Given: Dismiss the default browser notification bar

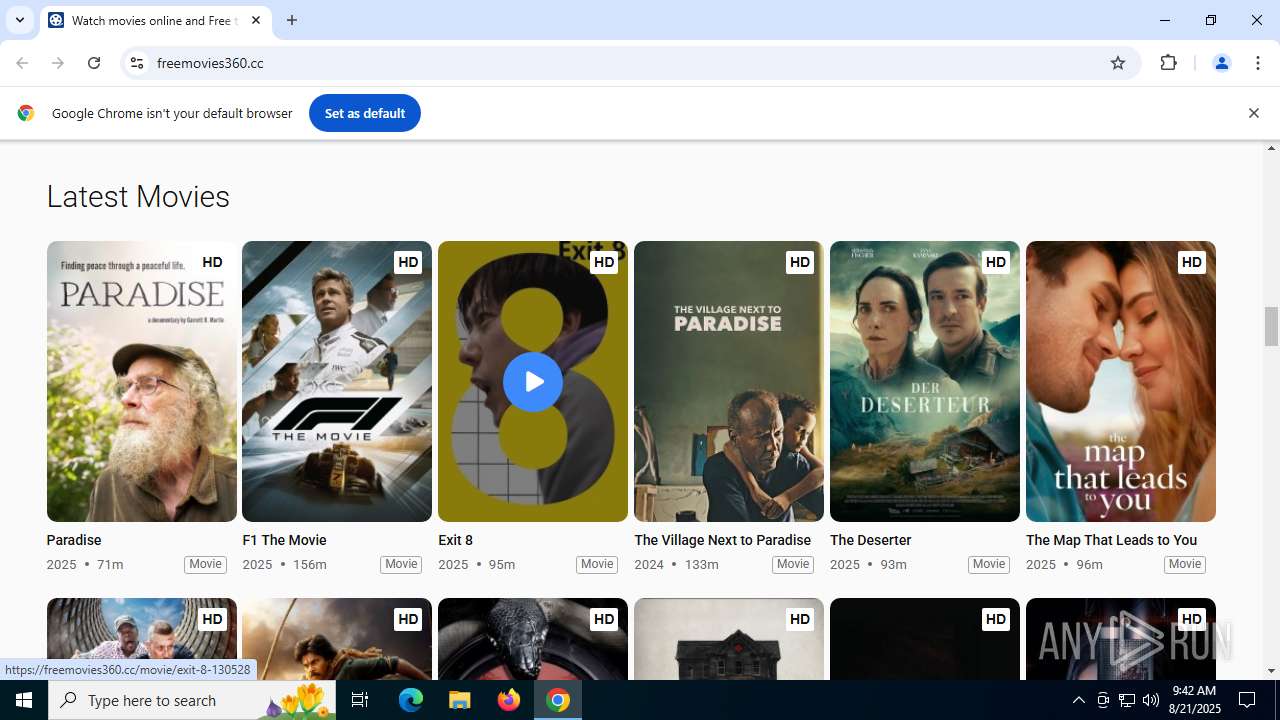Looking at the screenshot, I should click(x=1253, y=113).
